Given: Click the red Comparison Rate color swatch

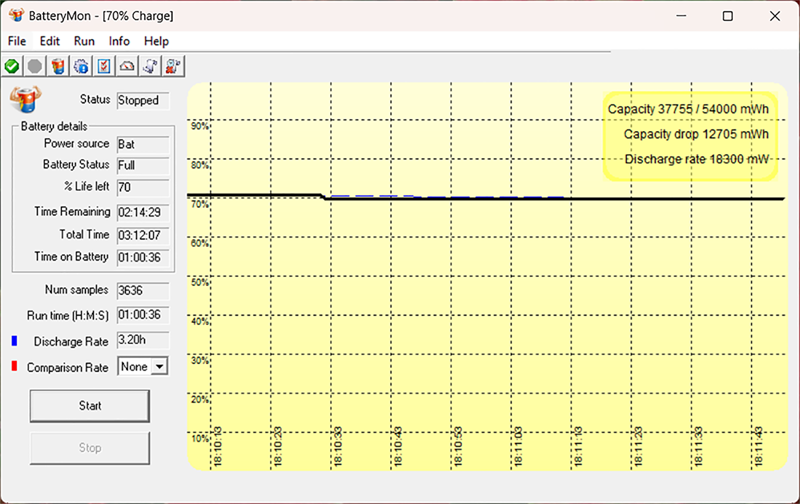Looking at the screenshot, I should pyautogui.click(x=14, y=366).
